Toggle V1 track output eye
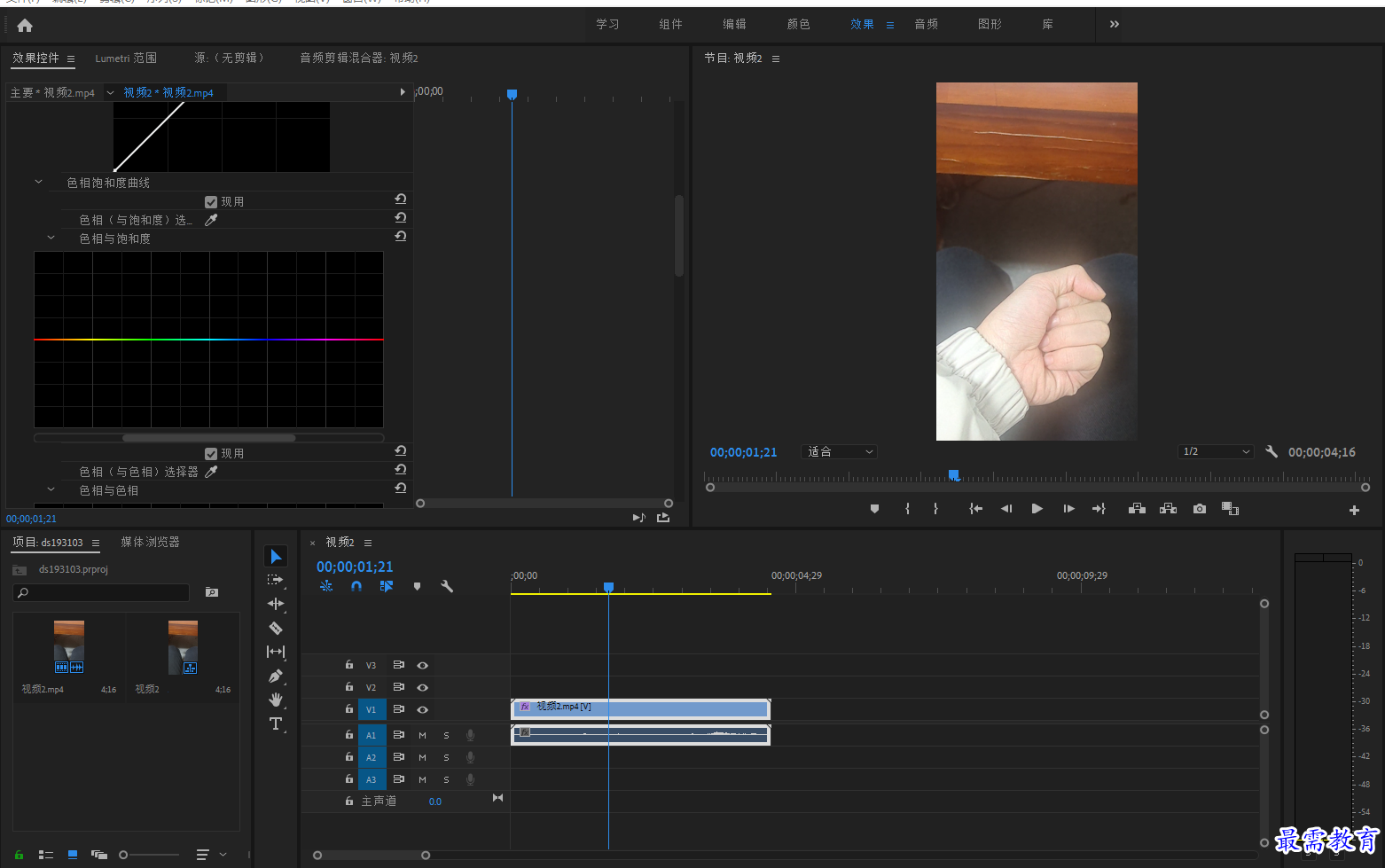The width and height of the screenshot is (1385, 868). point(423,709)
